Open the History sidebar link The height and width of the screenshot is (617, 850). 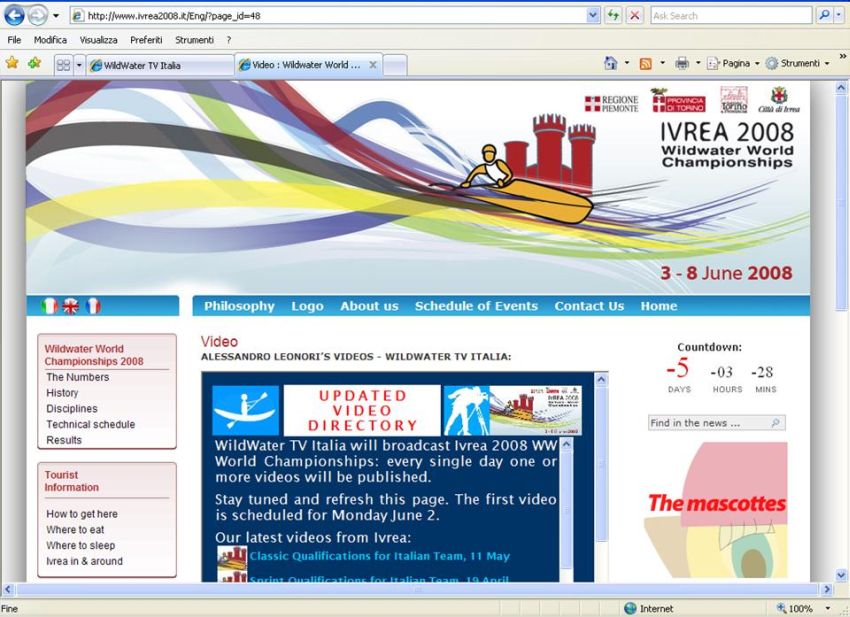pos(62,393)
